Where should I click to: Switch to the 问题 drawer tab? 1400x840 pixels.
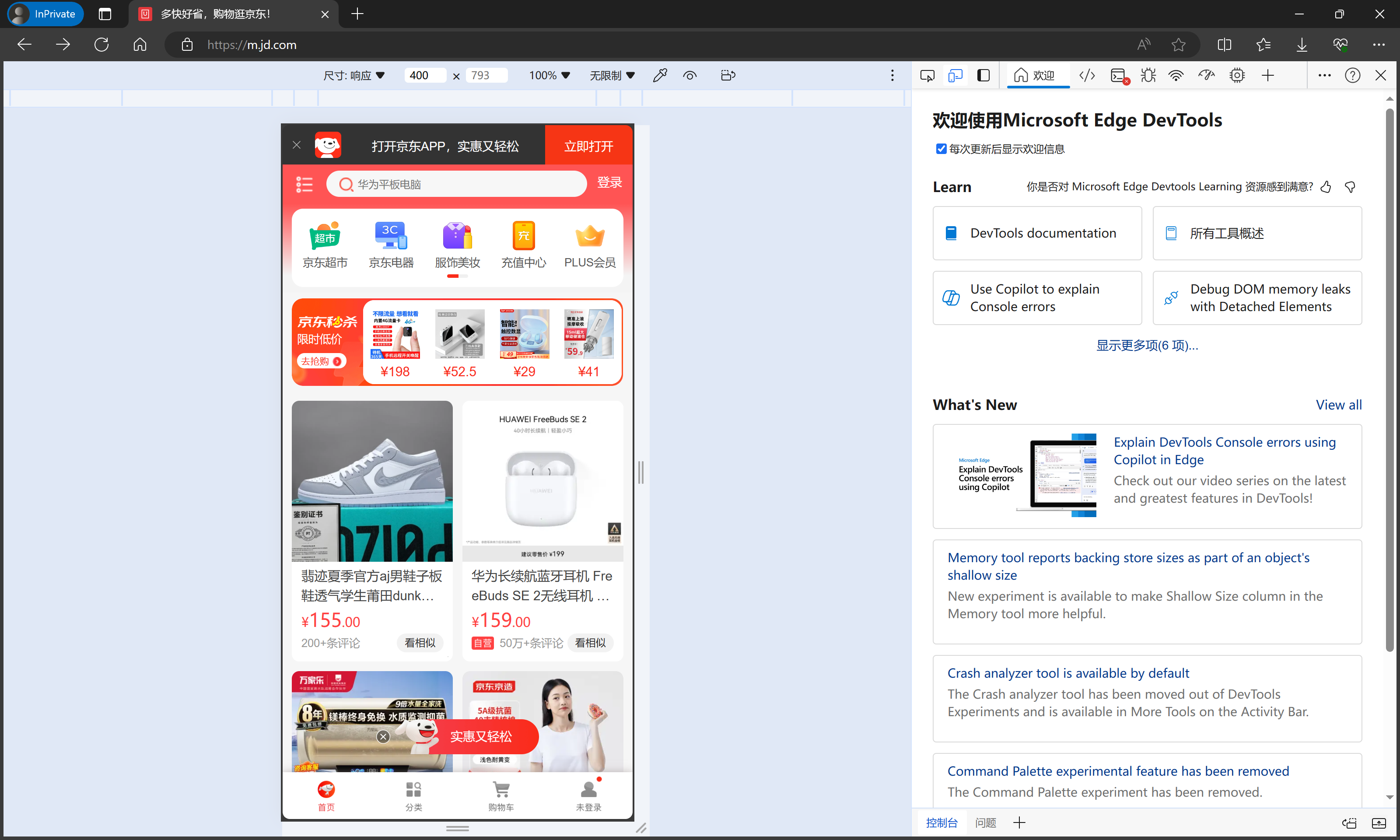tap(985, 822)
